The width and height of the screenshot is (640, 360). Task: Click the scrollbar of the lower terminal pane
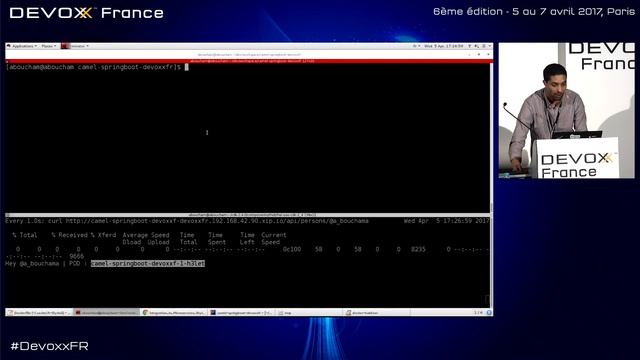pyautogui.click(x=491, y=262)
